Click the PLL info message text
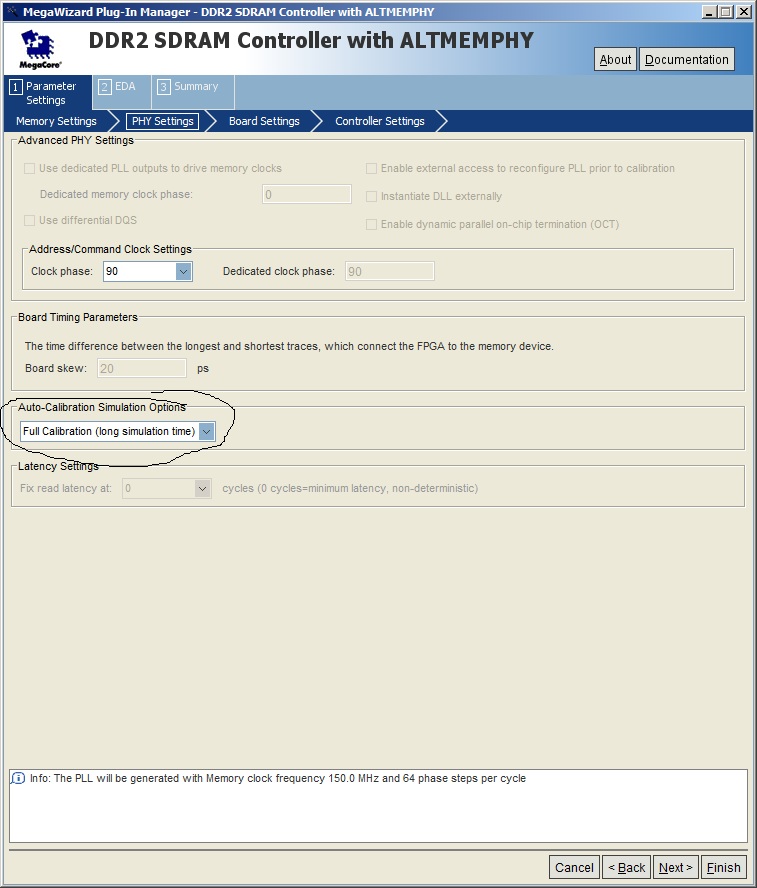Viewport: 757px width, 888px height. click(x=277, y=778)
